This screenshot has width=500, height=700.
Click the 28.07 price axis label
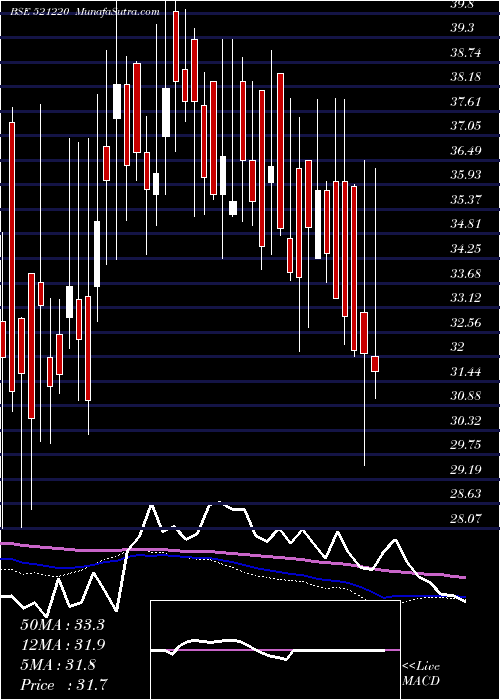pyautogui.click(x=466, y=519)
